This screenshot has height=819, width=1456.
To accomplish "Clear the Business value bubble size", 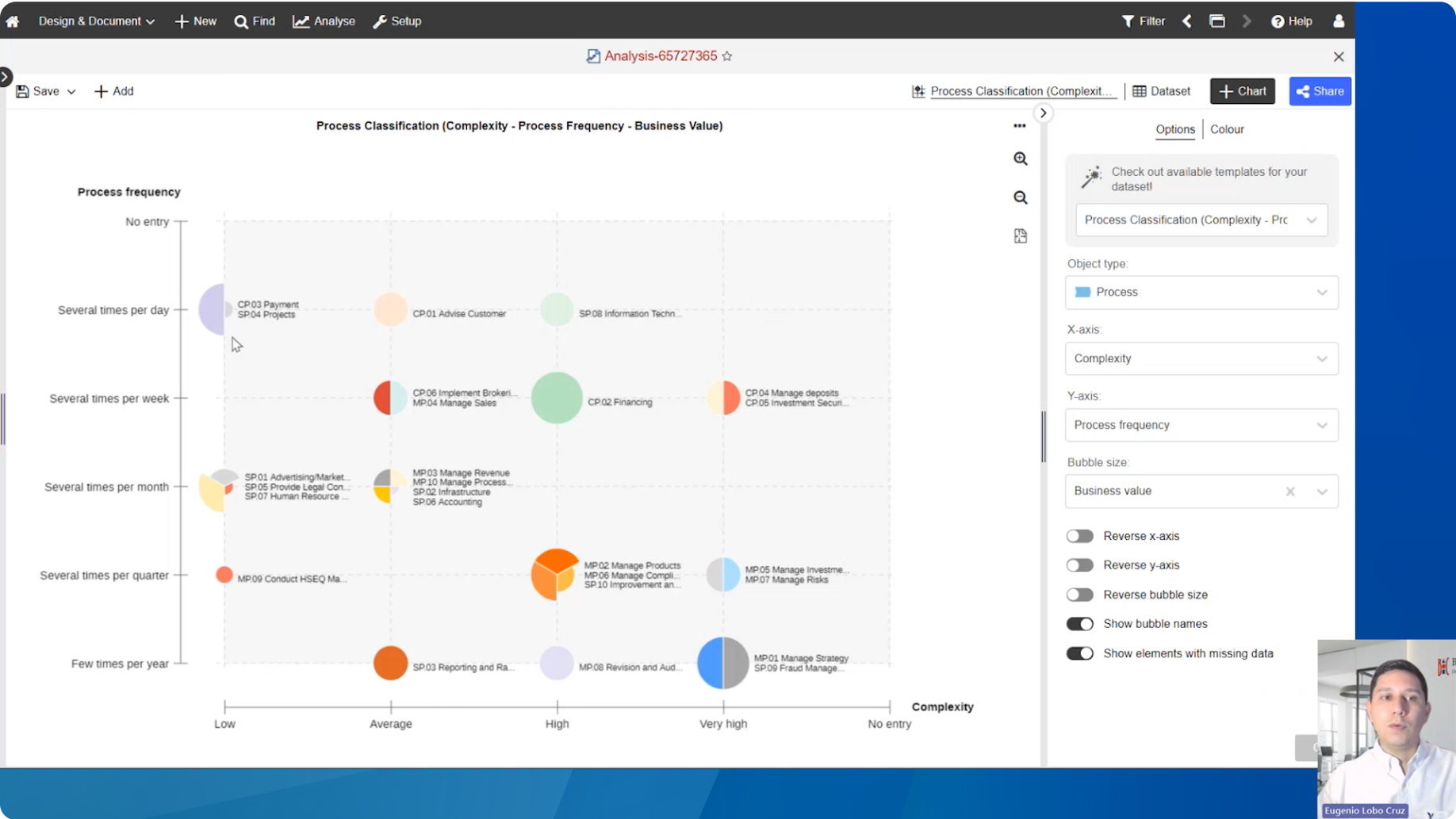I will pos(1289,492).
